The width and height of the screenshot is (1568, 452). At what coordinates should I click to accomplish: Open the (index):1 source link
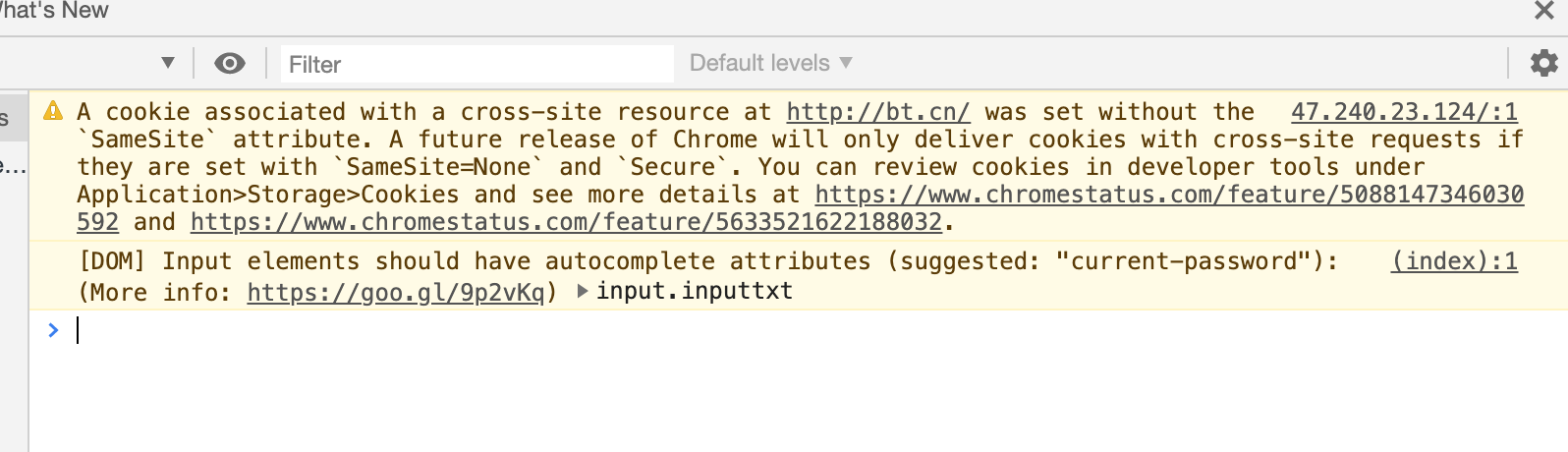click(x=1454, y=261)
